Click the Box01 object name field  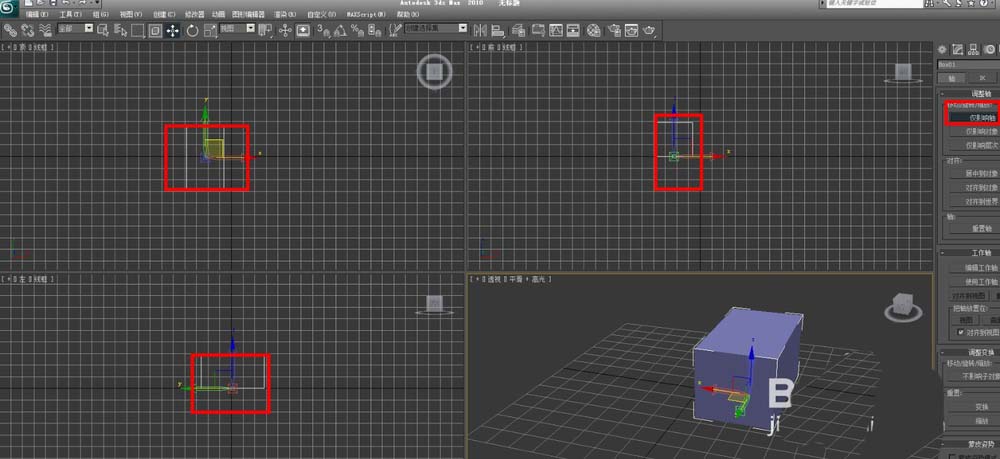point(968,64)
